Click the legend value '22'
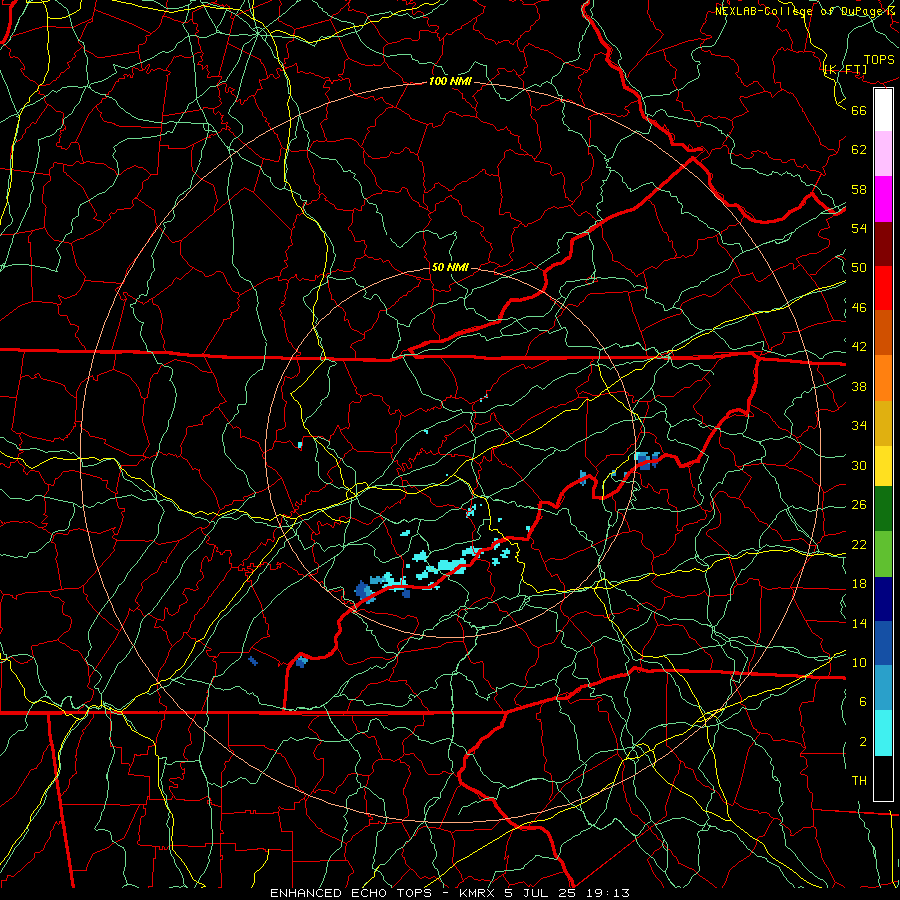The width and height of the screenshot is (900, 900). pos(859,544)
